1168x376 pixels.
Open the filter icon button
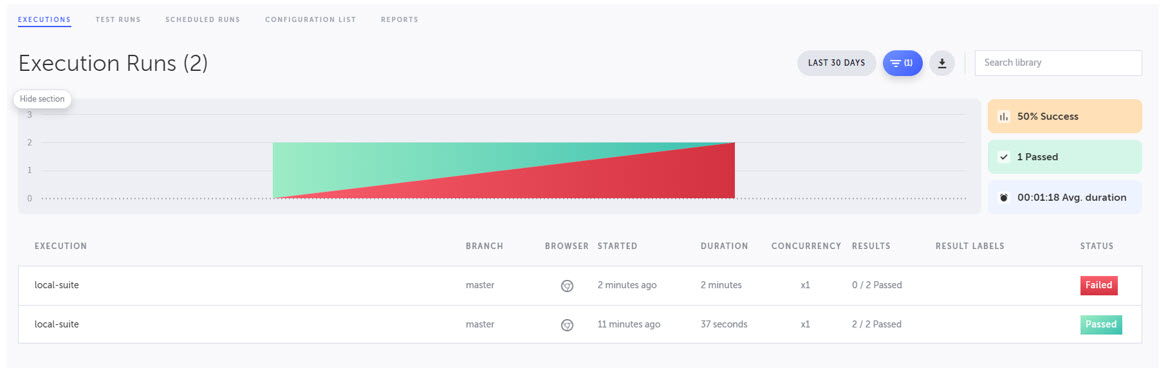coord(903,63)
